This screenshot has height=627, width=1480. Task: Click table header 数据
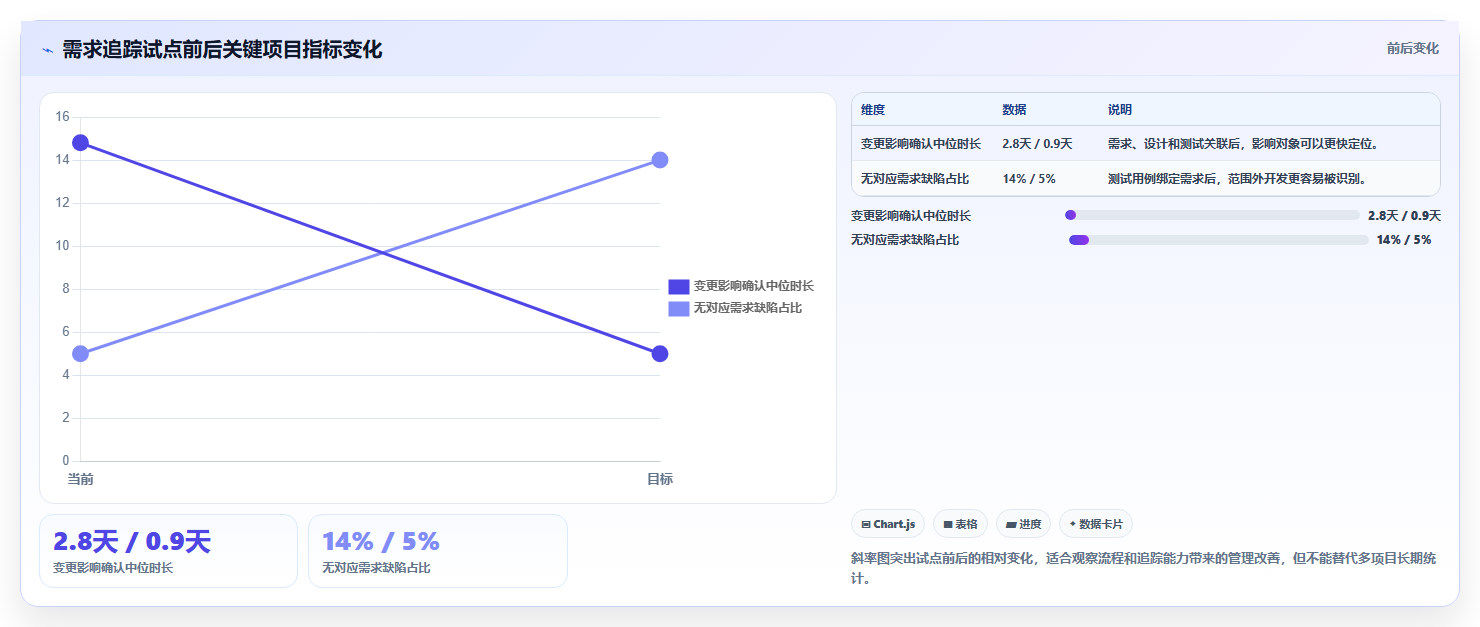(x=1014, y=110)
